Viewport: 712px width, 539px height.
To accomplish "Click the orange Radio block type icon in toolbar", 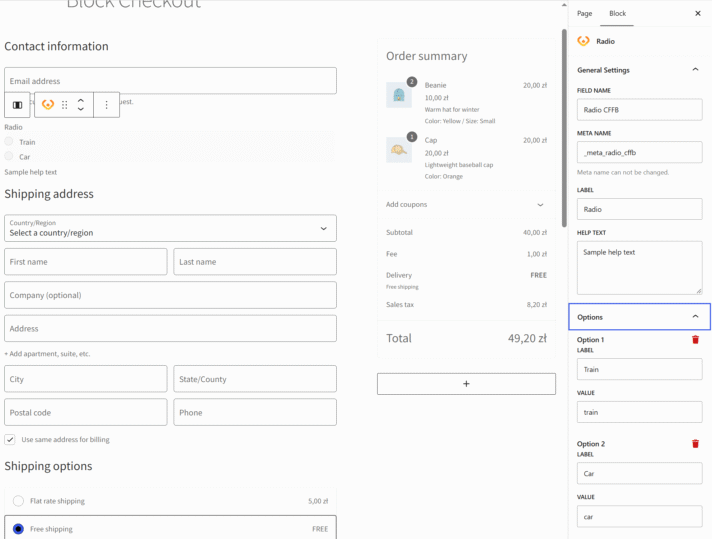I will coord(48,105).
